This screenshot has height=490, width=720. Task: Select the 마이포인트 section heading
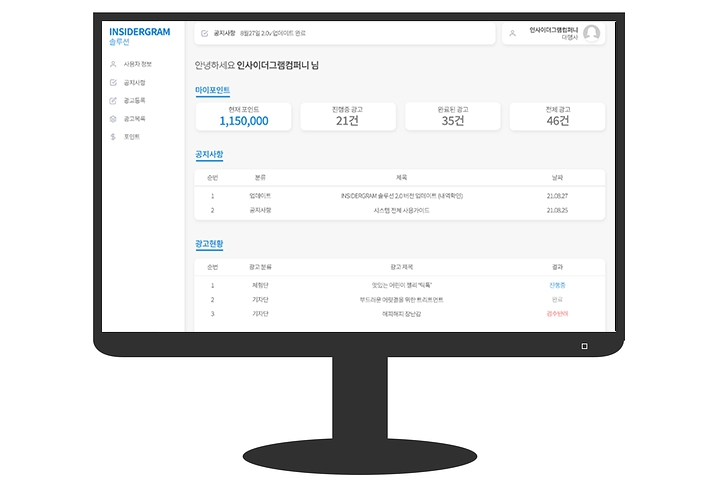(x=212, y=90)
